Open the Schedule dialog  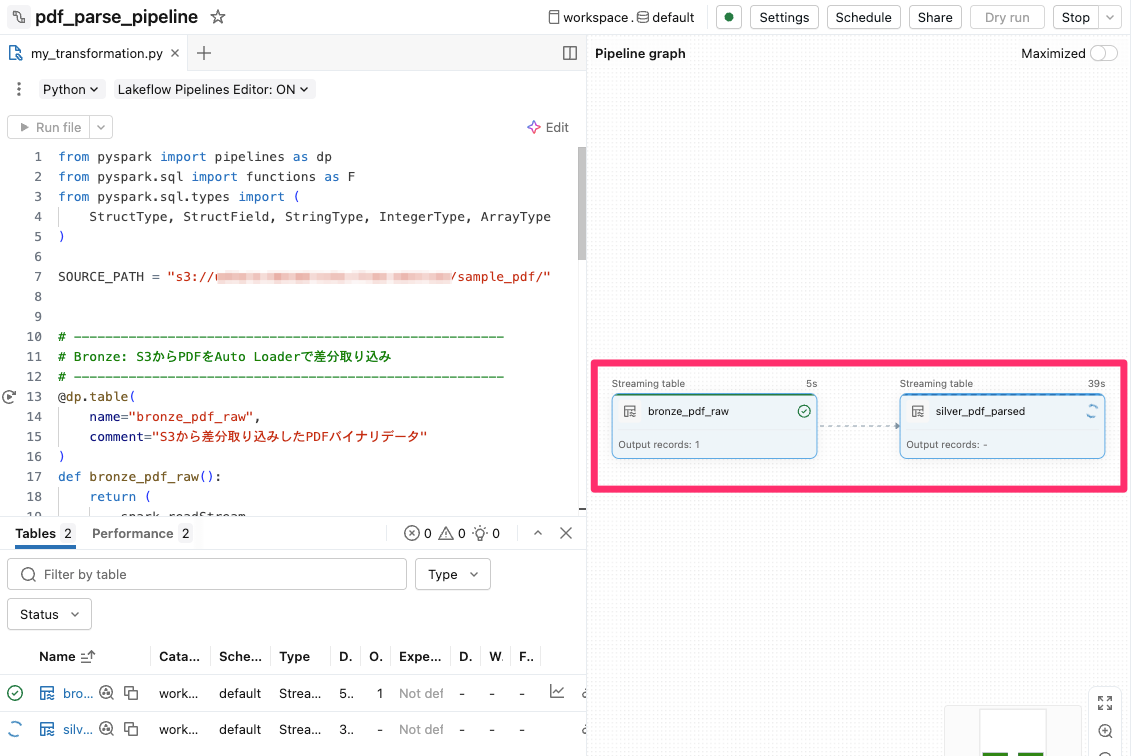point(863,16)
